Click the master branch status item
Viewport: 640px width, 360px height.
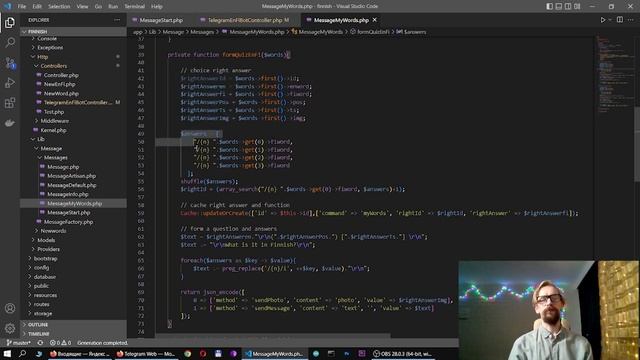point(19,343)
